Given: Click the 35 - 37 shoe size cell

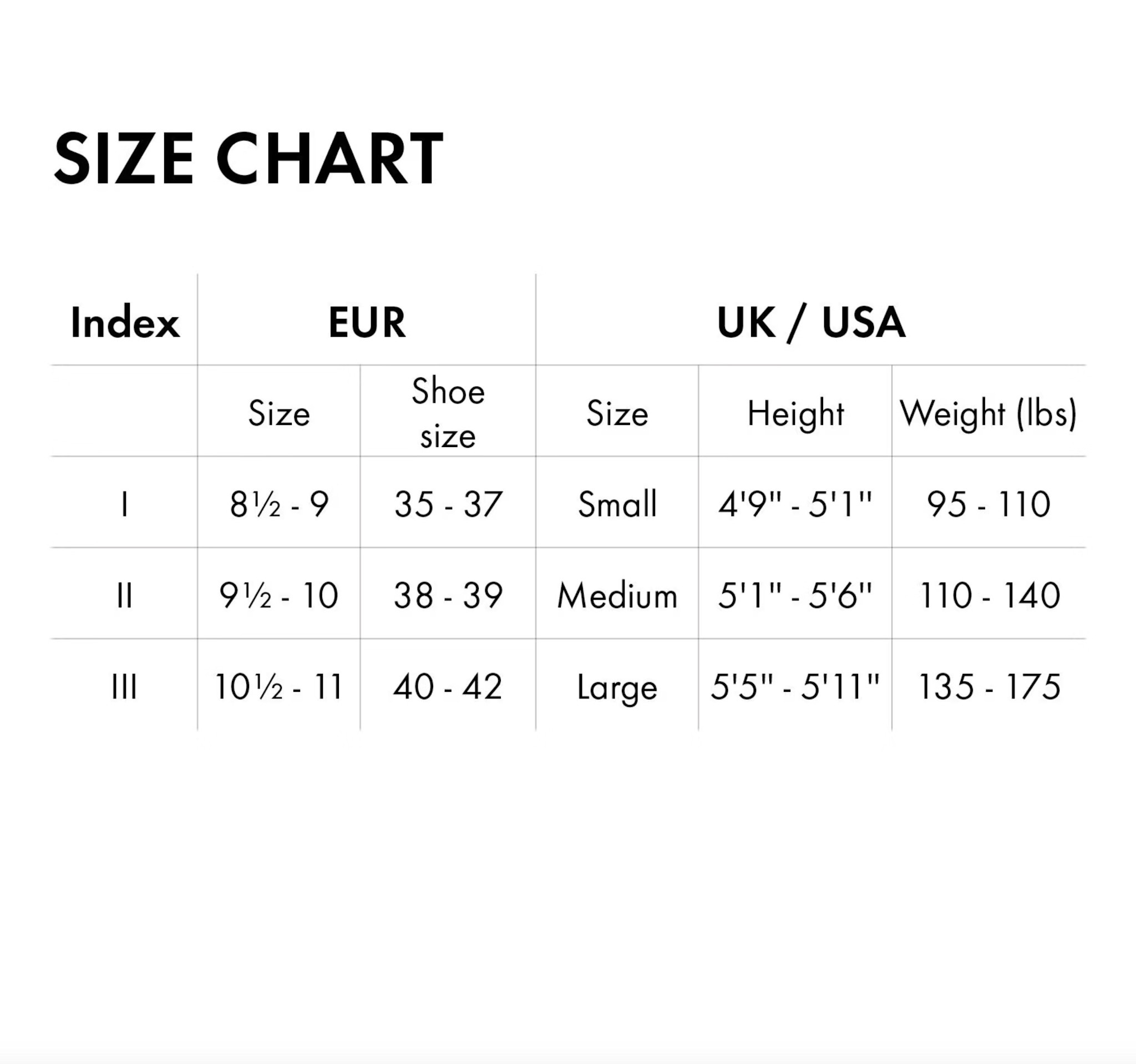Looking at the screenshot, I should (448, 505).
